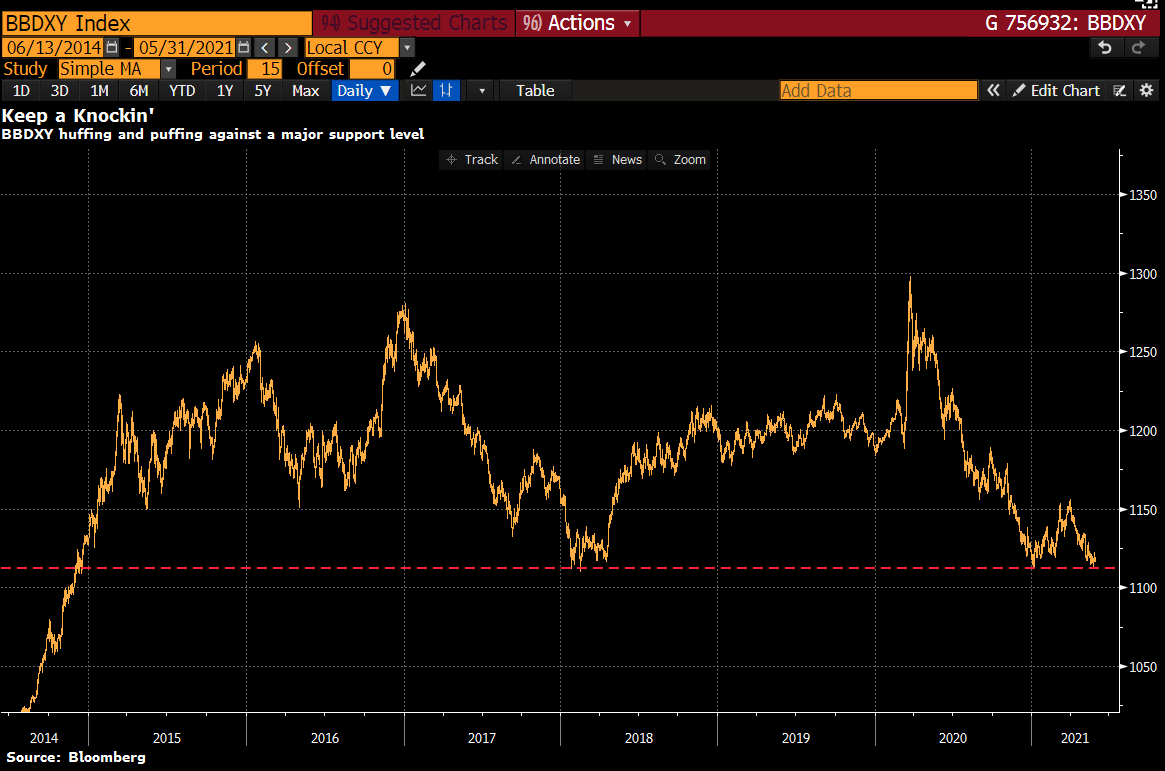Select the 1Y range
The image size is (1165, 771).
point(225,91)
